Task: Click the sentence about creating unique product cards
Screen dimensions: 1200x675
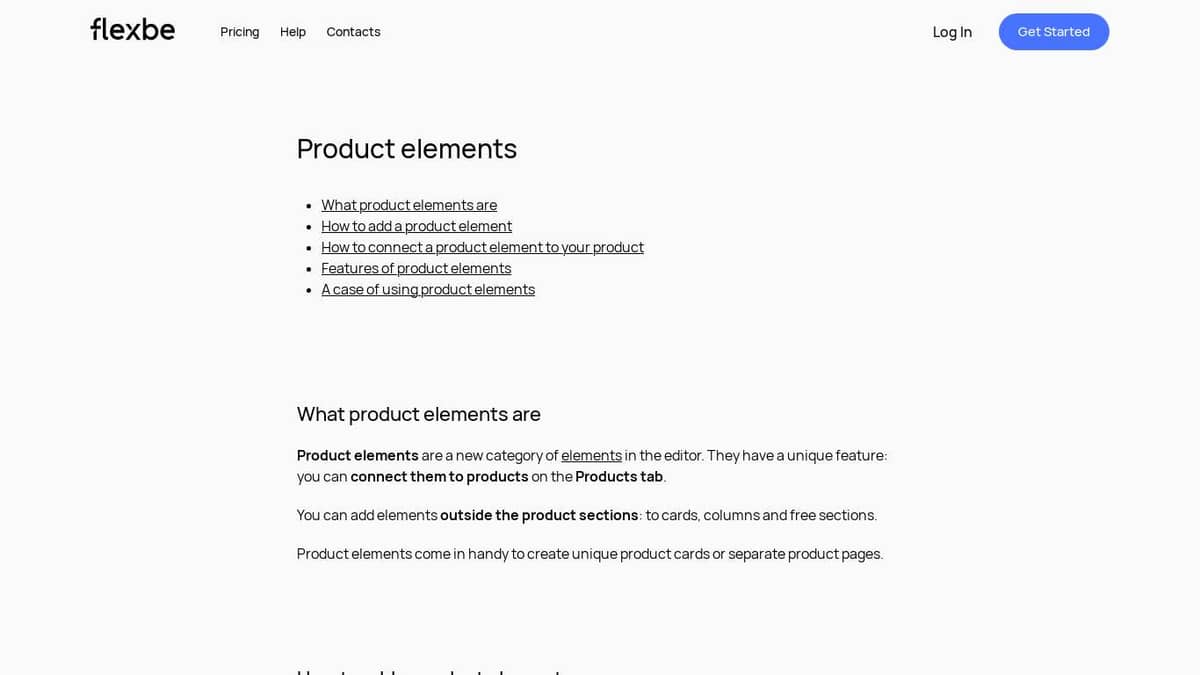Action: tap(589, 553)
